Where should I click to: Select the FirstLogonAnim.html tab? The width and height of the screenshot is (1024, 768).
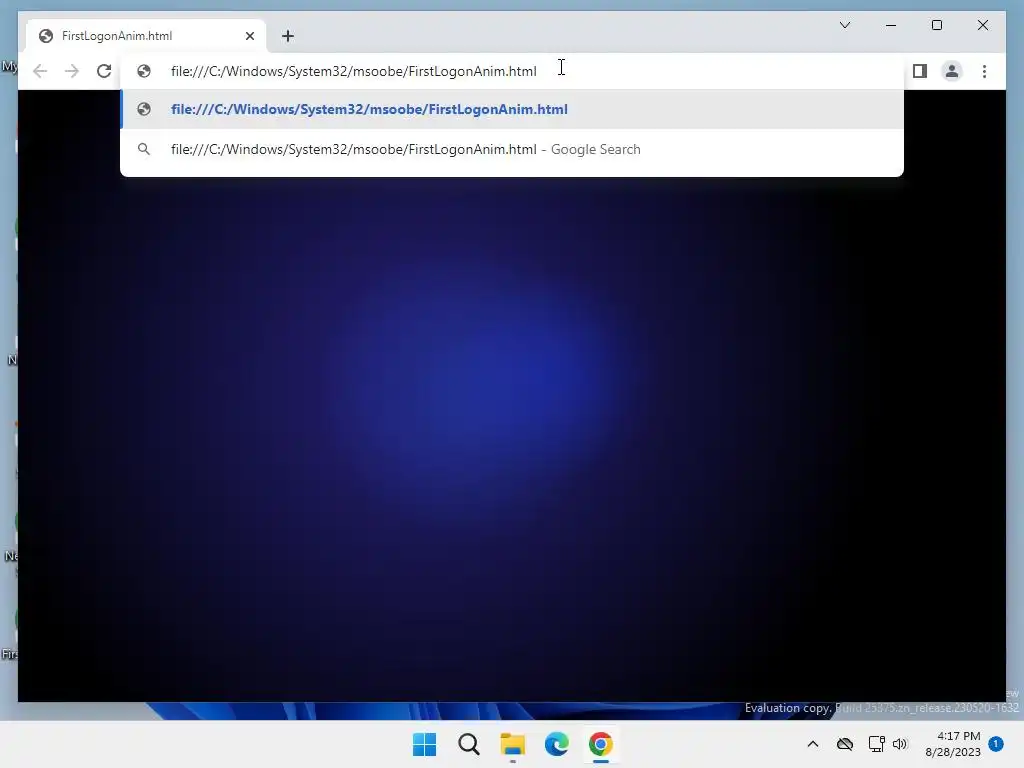click(146, 36)
